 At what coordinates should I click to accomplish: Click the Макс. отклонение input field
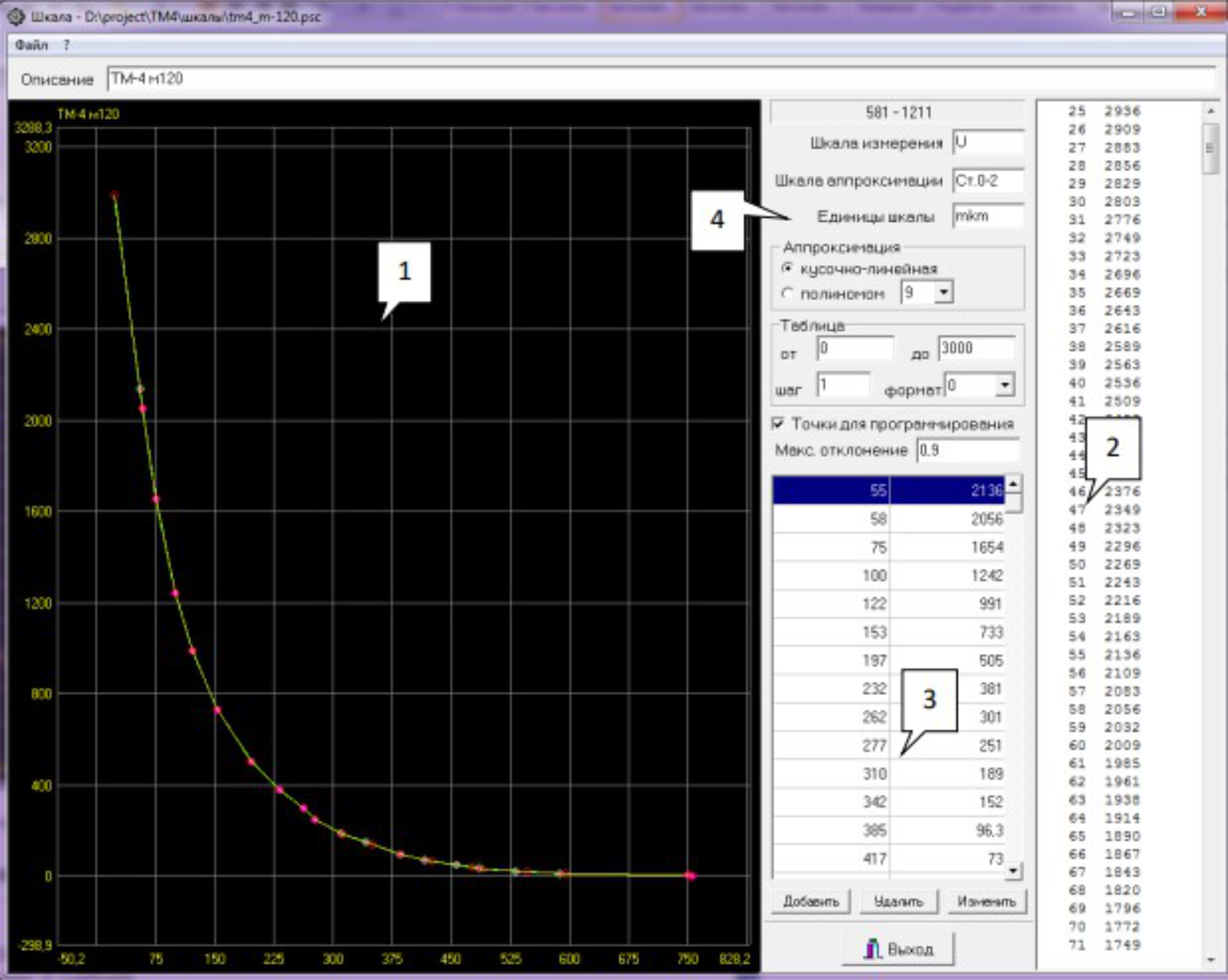[x=967, y=451]
